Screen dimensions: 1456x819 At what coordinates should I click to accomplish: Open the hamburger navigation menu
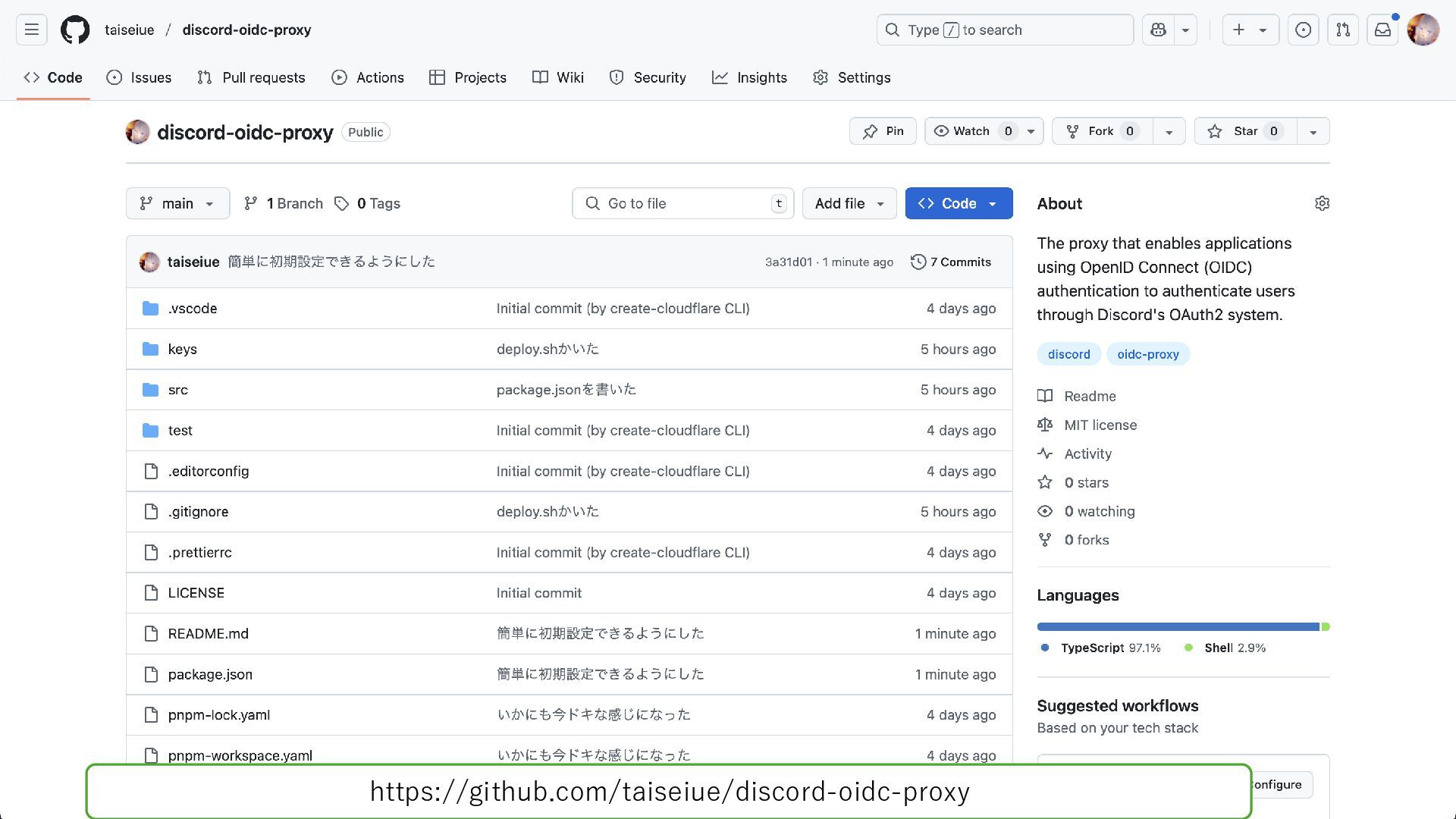click(31, 30)
